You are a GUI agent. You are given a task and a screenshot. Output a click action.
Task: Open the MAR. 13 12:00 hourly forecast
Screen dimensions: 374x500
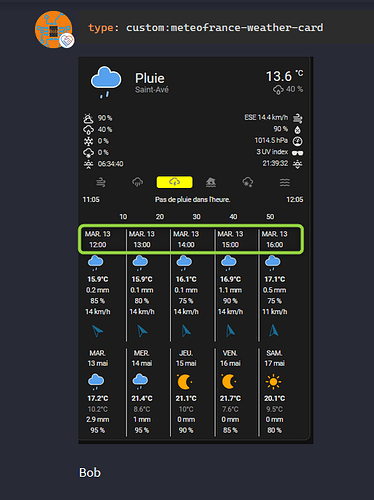[97, 239]
